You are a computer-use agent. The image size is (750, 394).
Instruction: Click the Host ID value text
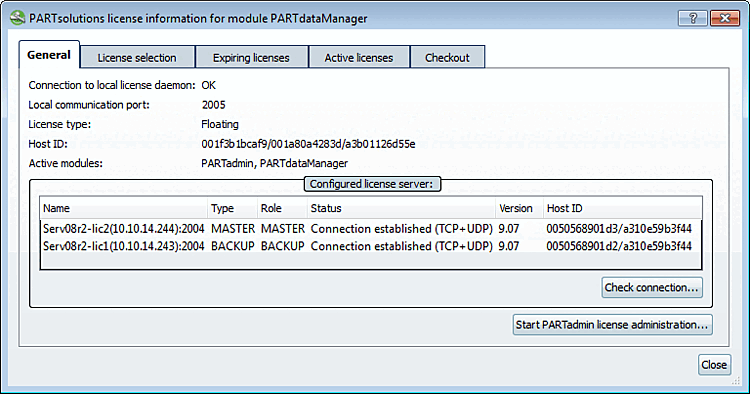pyautogui.click(x=308, y=144)
